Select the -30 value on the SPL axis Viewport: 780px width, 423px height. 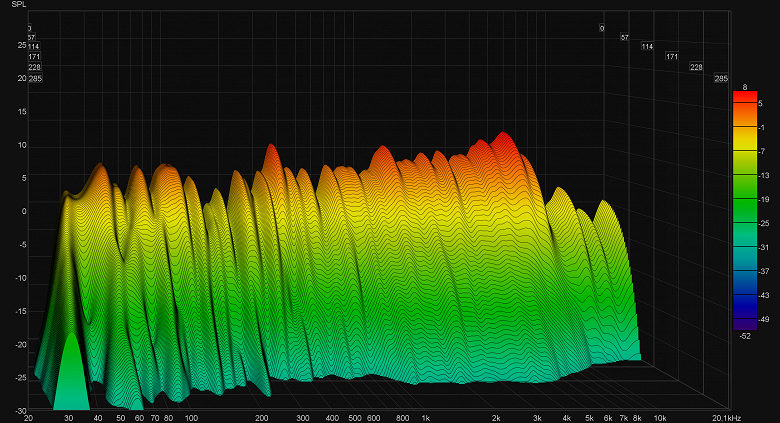20,410
